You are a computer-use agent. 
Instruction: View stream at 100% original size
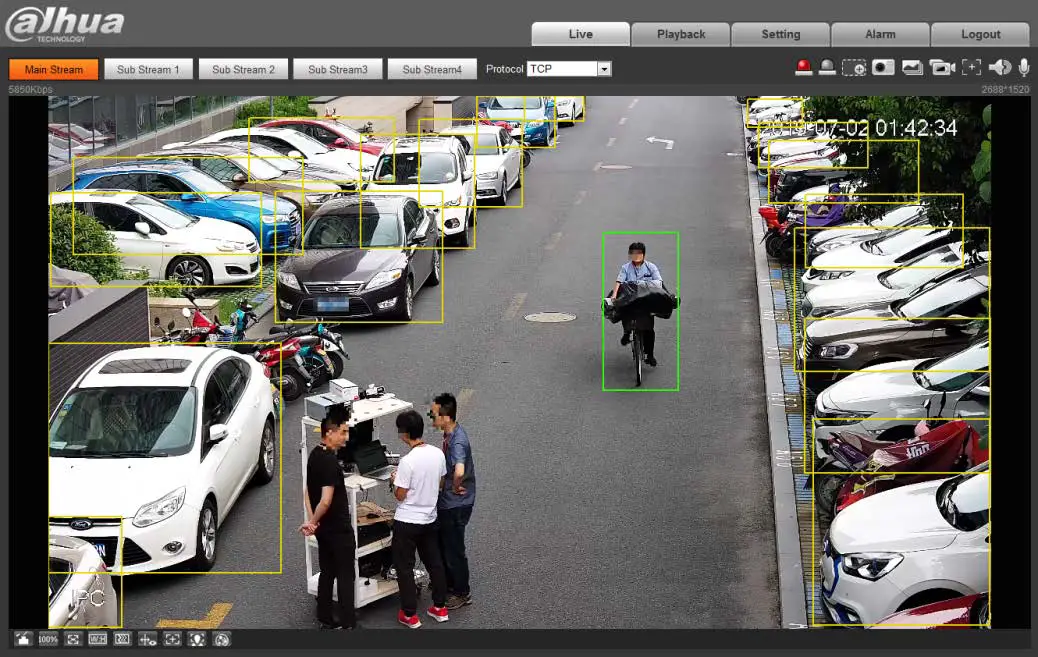45,640
